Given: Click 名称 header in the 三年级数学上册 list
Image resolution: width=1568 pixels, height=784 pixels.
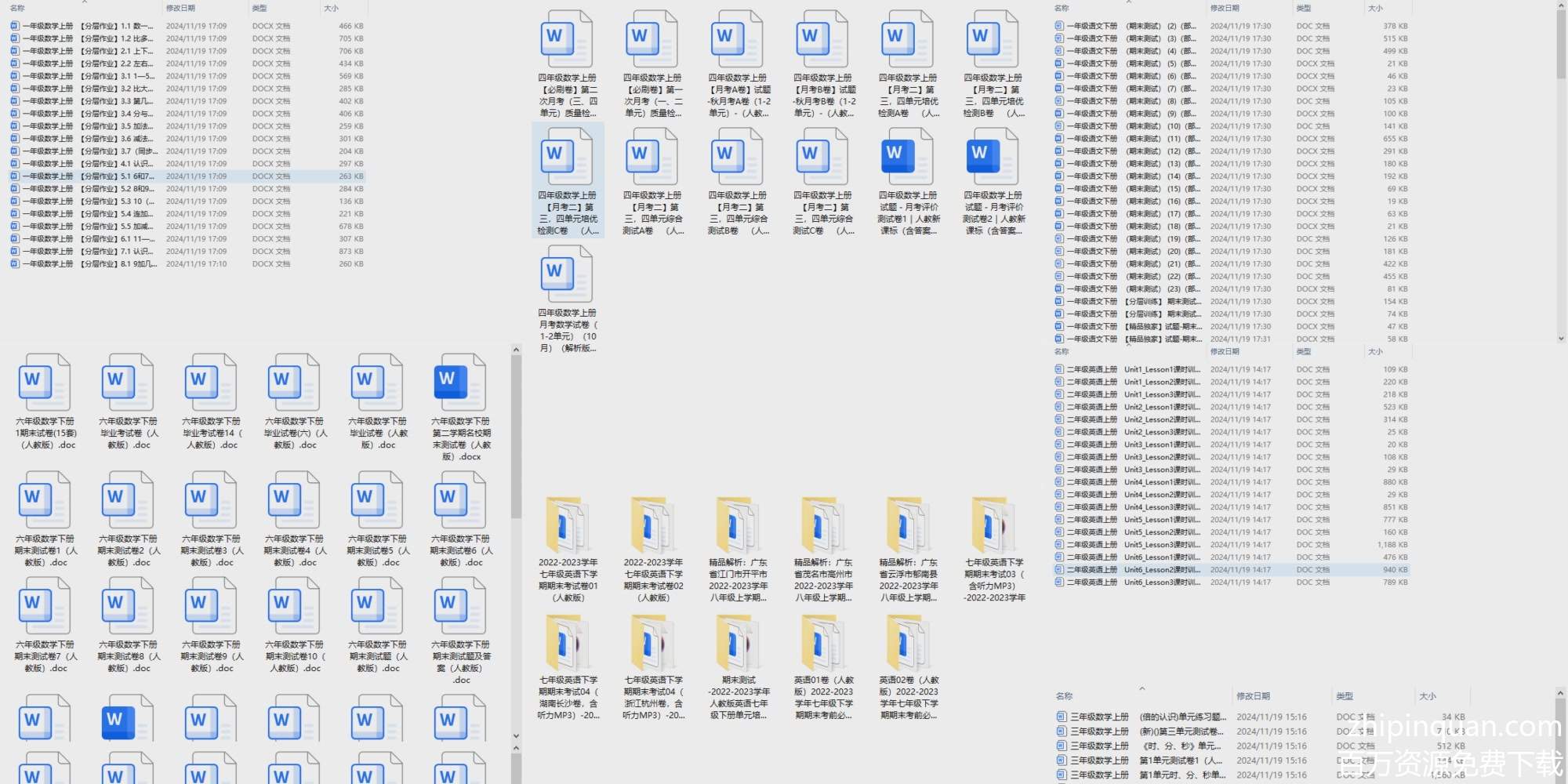Looking at the screenshot, I should (1064, 696).
